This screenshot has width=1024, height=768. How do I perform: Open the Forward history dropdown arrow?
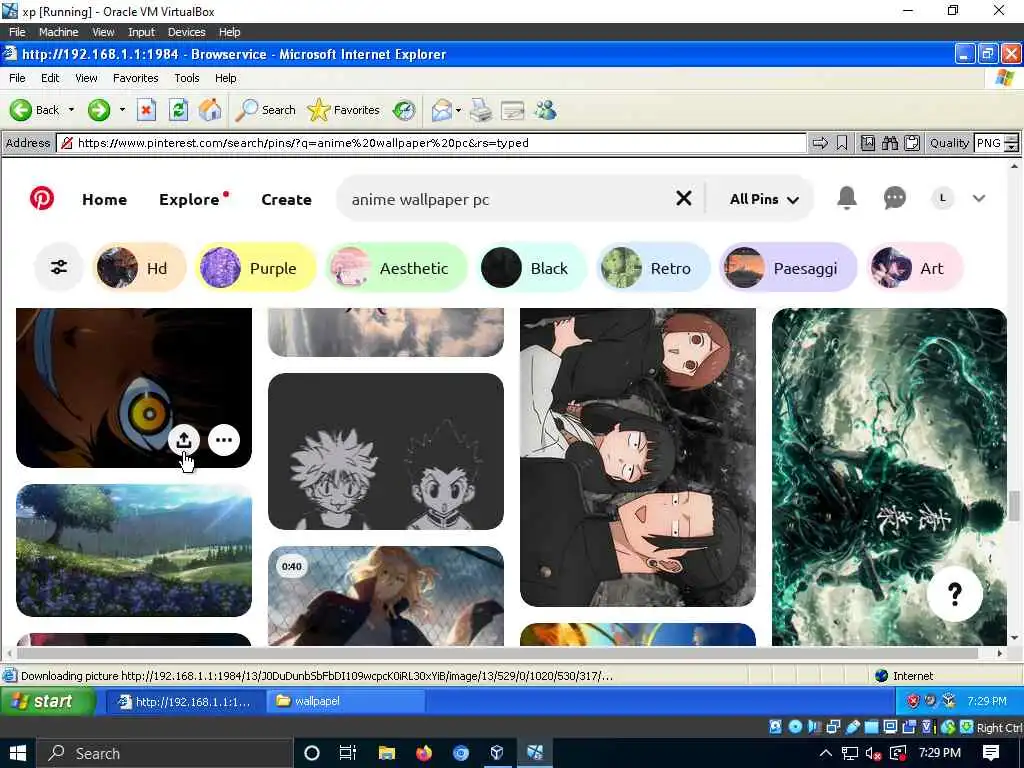pos(122,110)
